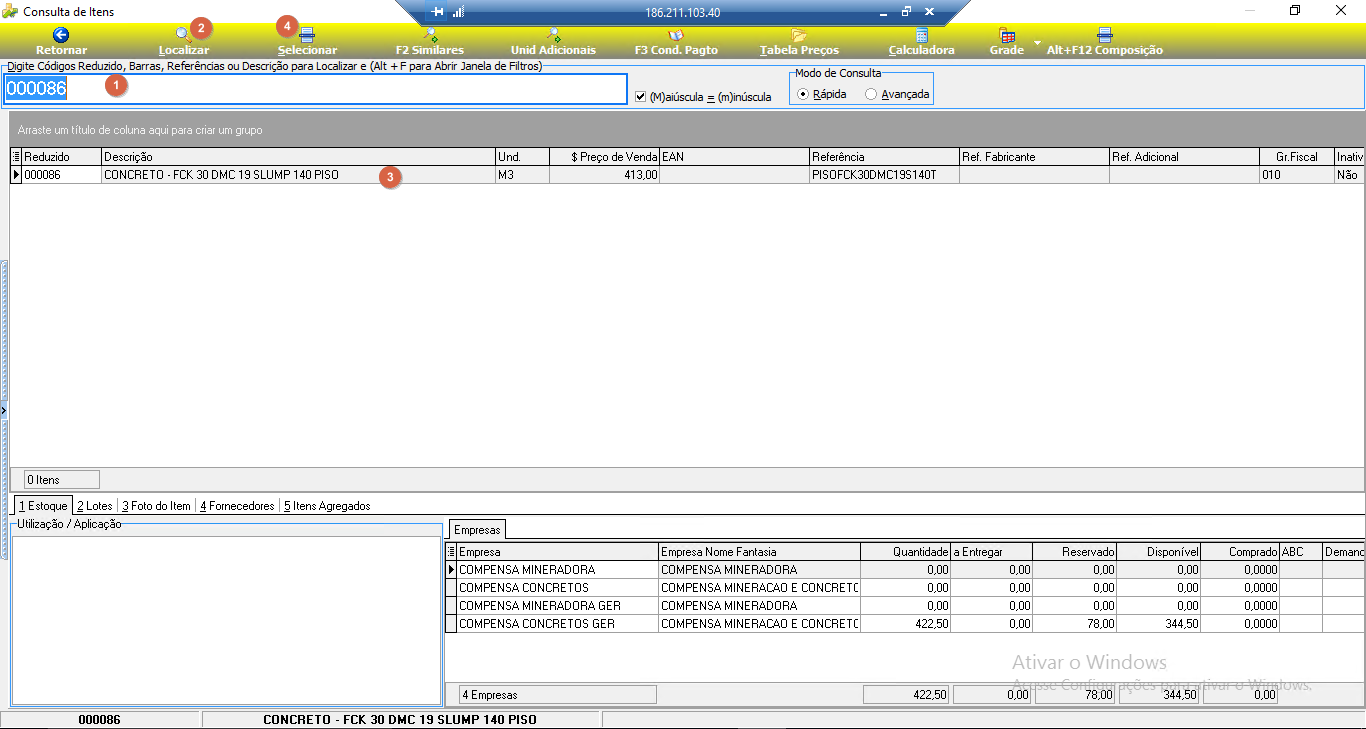Click the Selecionar printer-style icon
The height and width of the screenshot is (729, 1366).
pyautogui.click(x=307, y=35)
